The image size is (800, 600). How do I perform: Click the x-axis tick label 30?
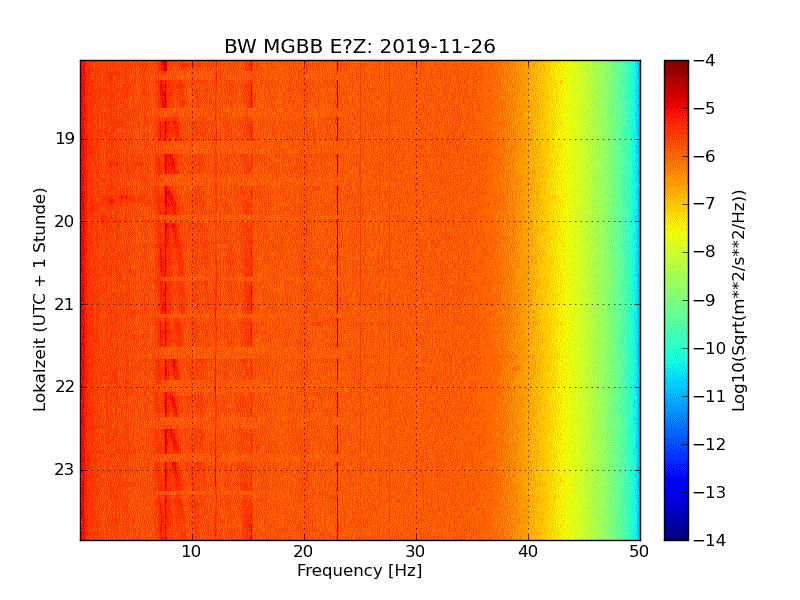416,552
